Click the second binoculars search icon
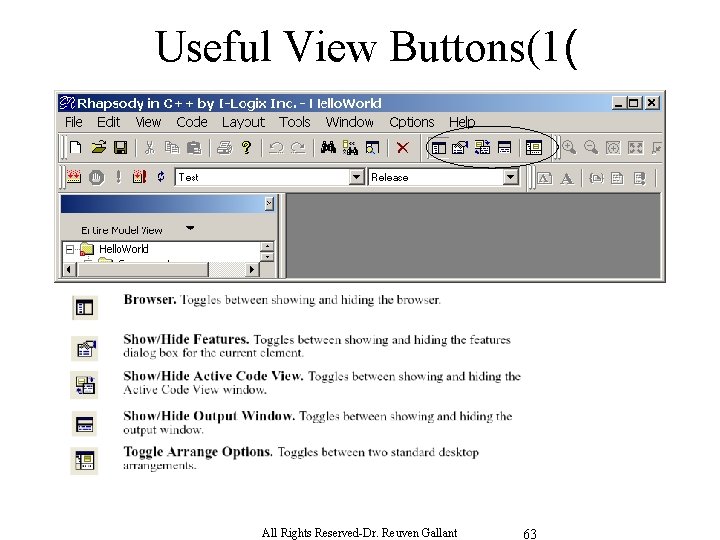 point(350,147)
